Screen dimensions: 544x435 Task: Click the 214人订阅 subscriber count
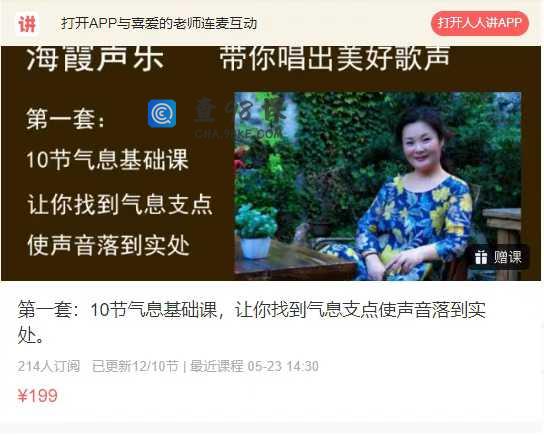(x=49, y=366)
